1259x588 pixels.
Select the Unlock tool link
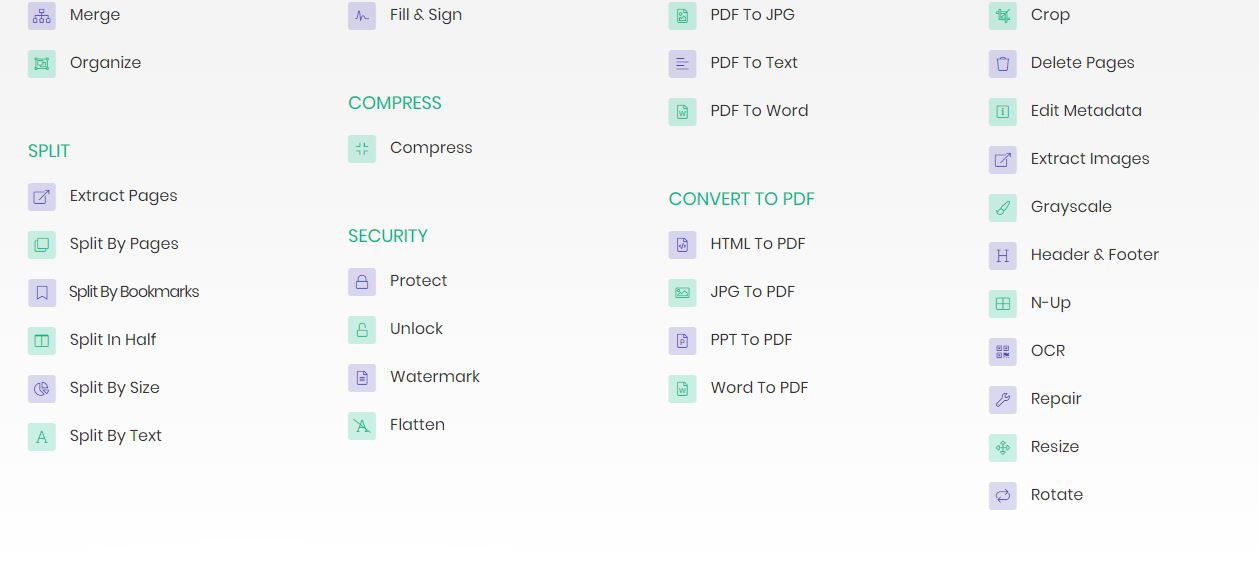(x=416, y=329)
